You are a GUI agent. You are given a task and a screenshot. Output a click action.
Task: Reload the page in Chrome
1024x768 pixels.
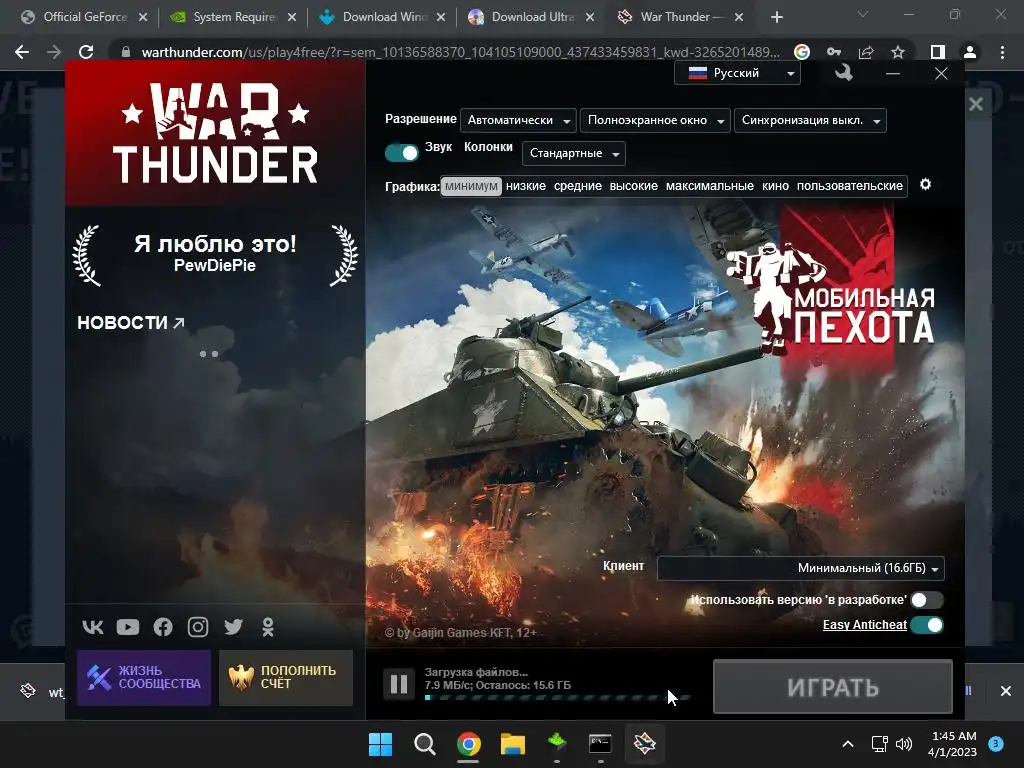(86, 52)
